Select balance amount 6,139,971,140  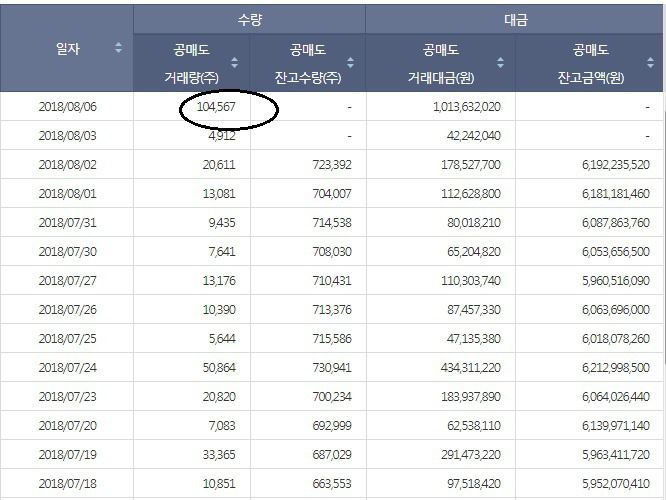(616, 425)
